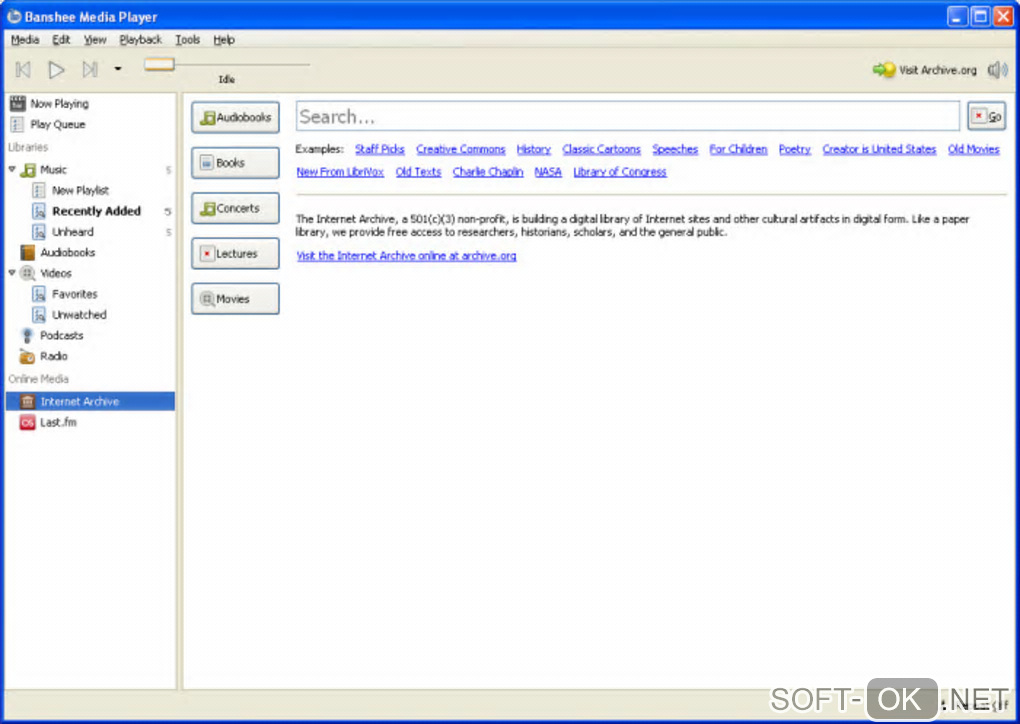Viewport: 1020px width, 724px height.
Task: Click the Visit Archive.org toolbar button
Action: (x=924, y=70)
